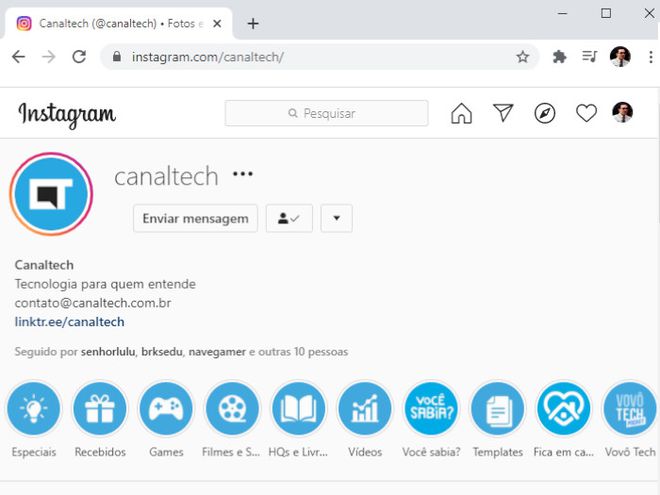
Task: Open the media controls icon in toolbar
Action: [589, 56]
